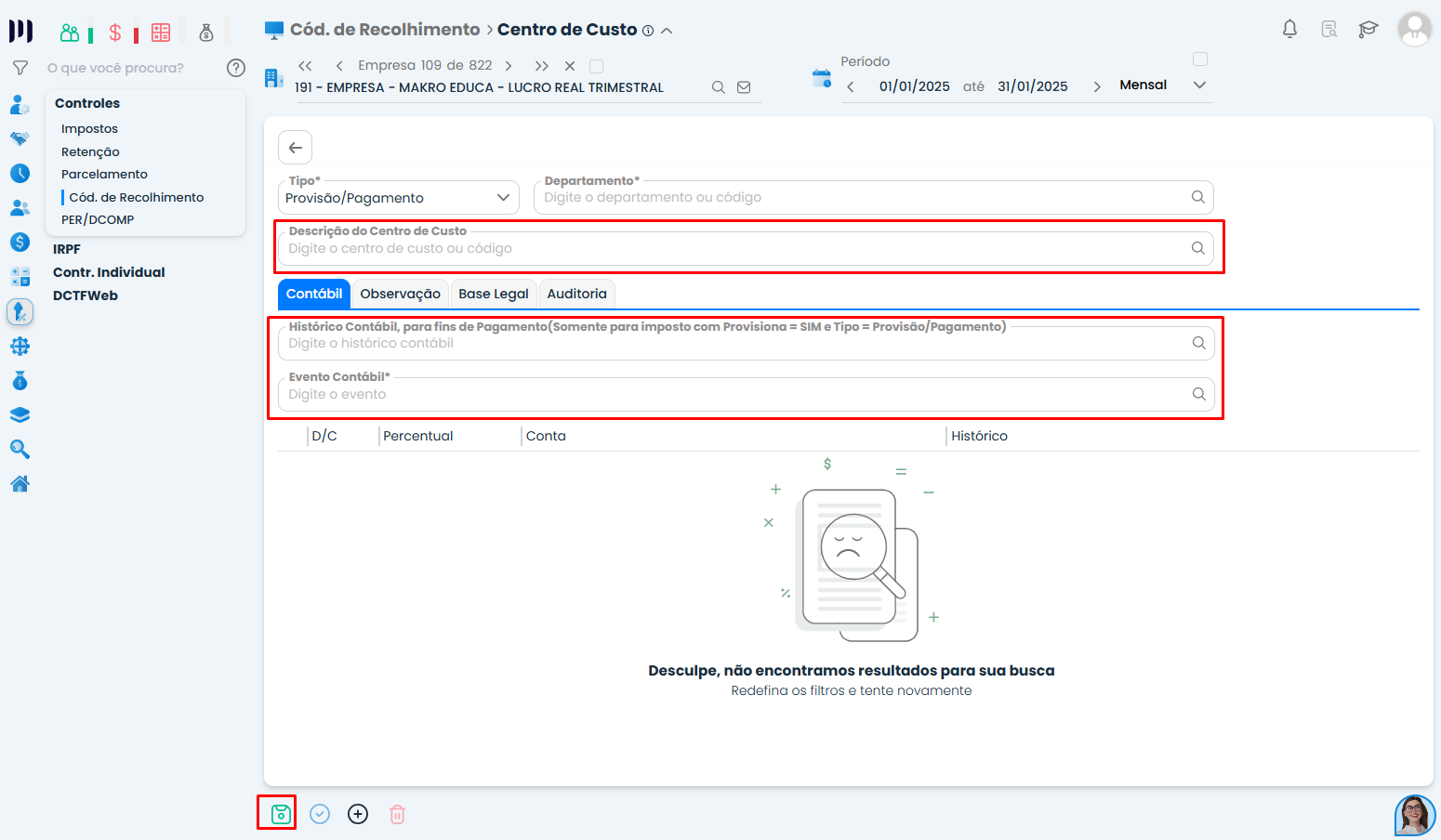Click the Evento Contábil input field
Screen dimensions: 1441x840
(734, 395)
